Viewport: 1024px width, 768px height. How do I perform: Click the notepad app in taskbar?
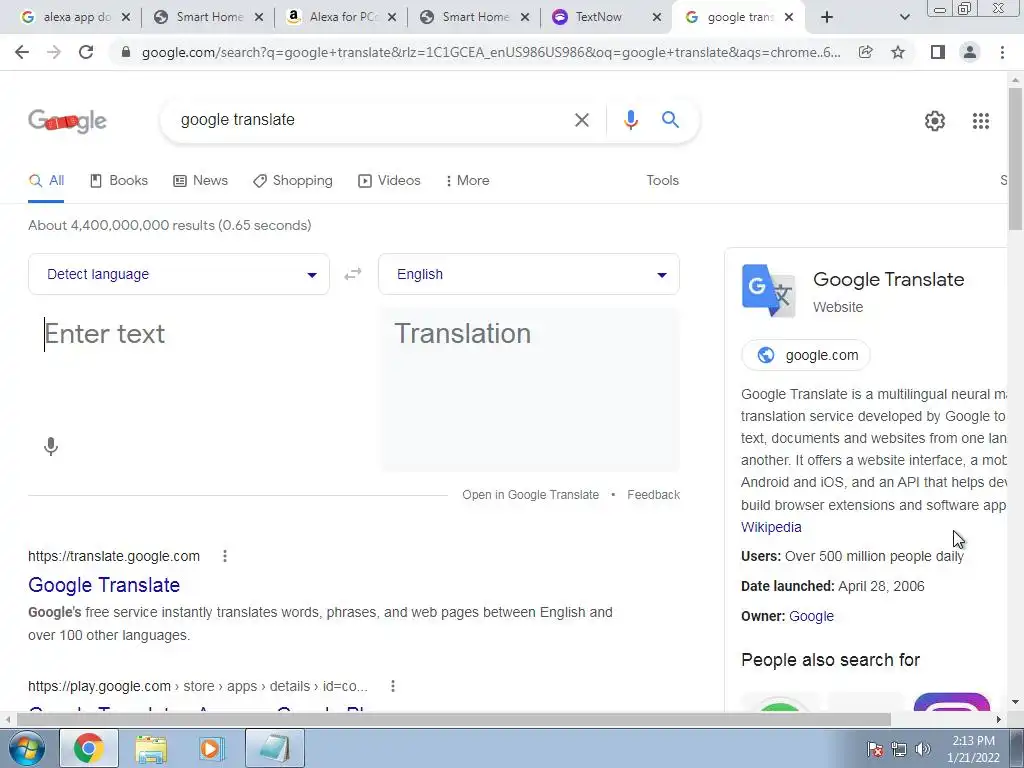pos(274,748)
